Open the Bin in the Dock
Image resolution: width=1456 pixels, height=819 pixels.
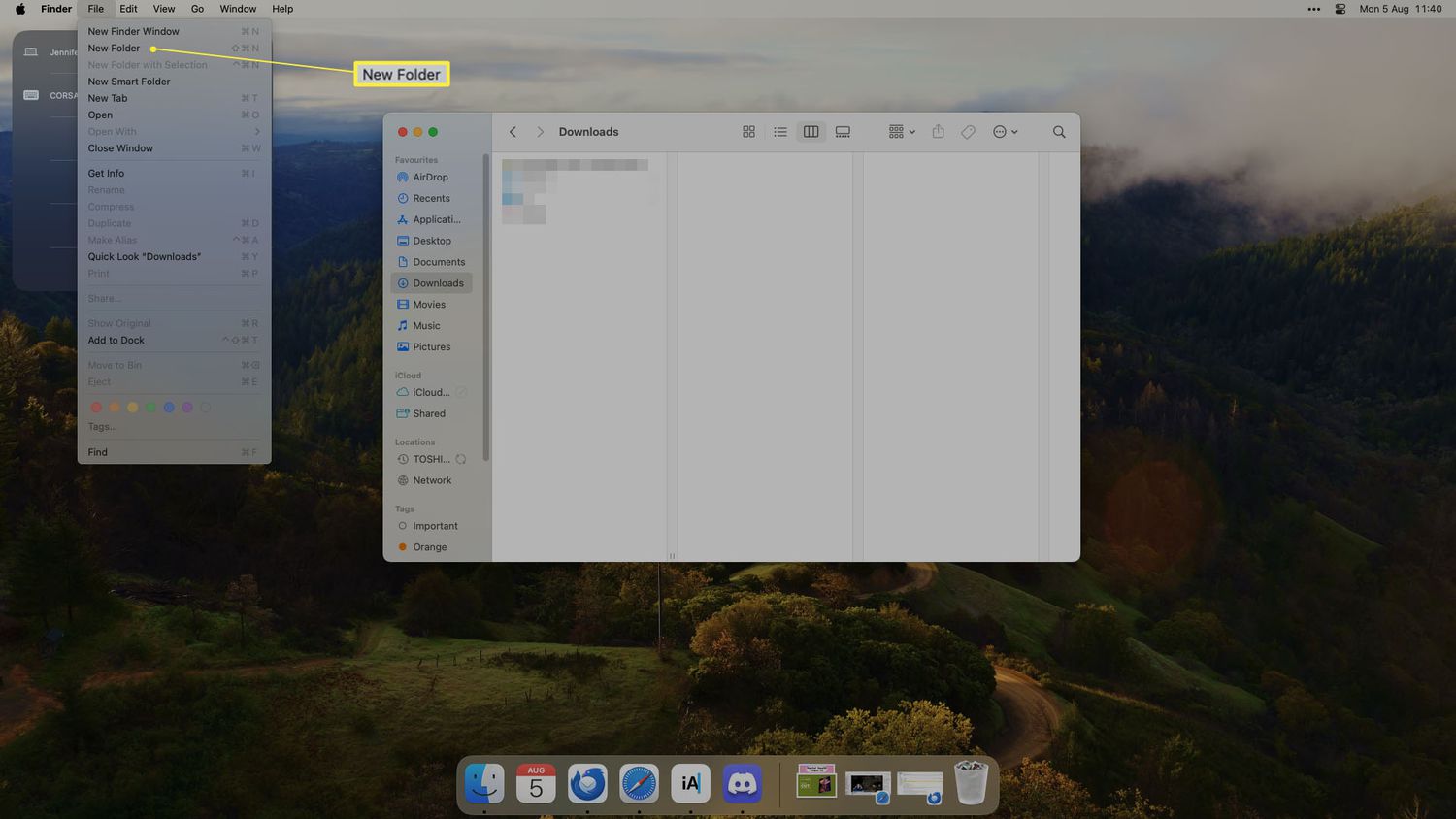[x=971, y=783]
